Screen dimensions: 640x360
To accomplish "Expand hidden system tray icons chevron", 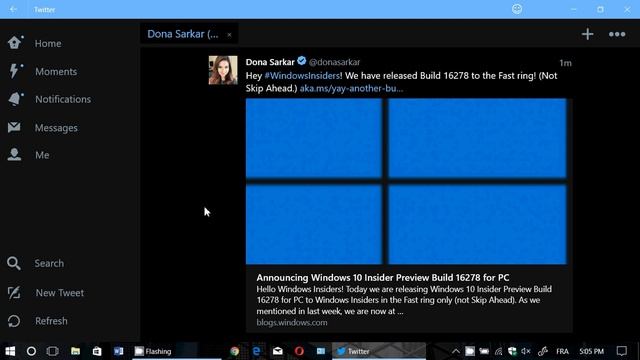I will tap(456, 351).
